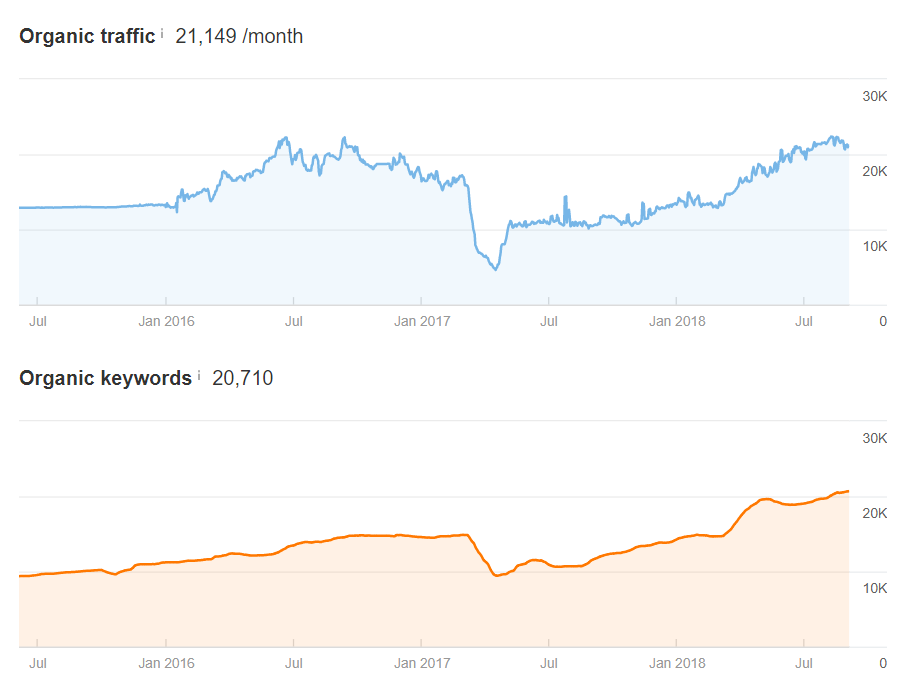Click the 20K label on traffic chart
This screenshot has height=698, width=901.
pos(875,171)
